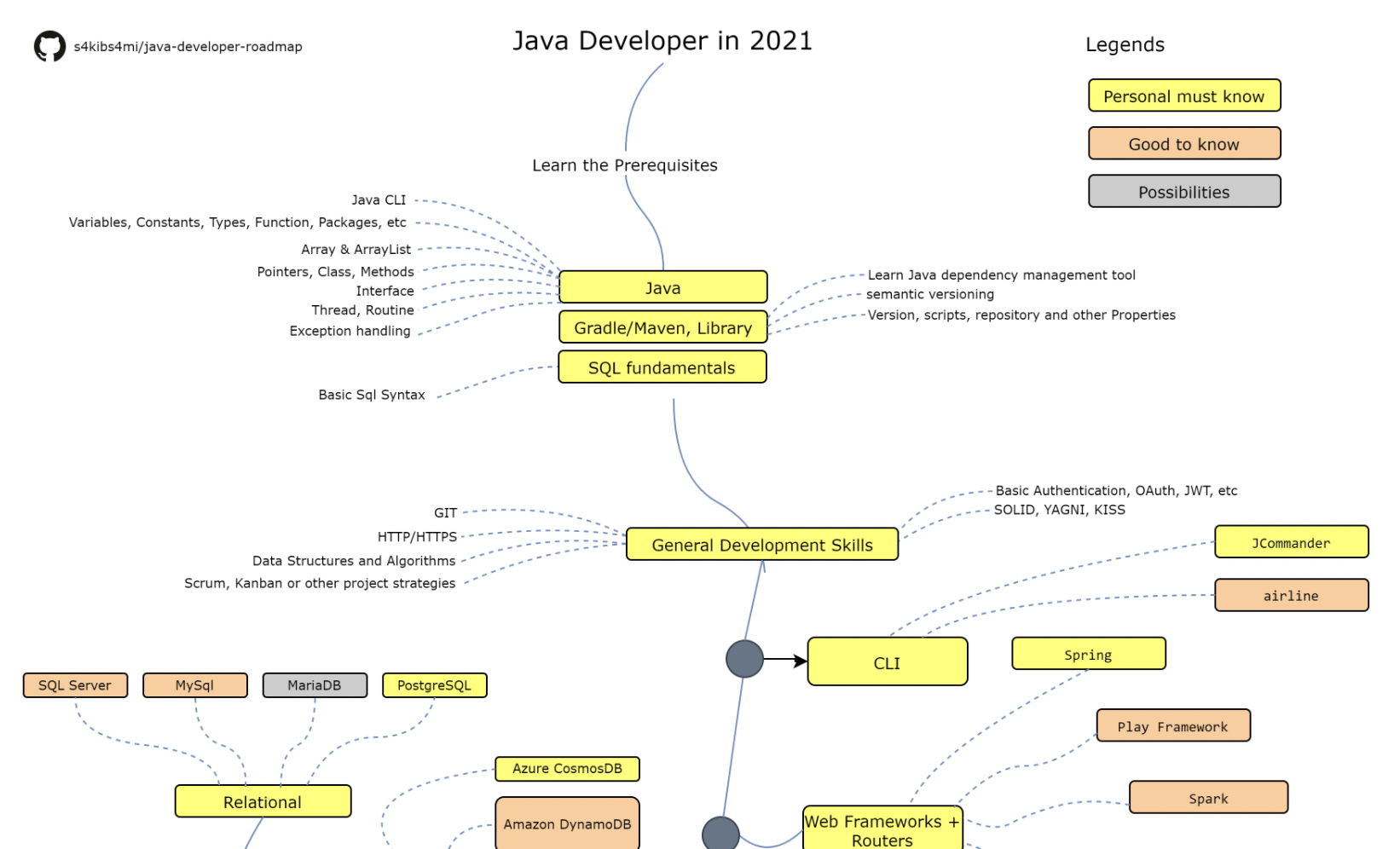
Task: Click the Legends heading
Action: click(1125, 45)
